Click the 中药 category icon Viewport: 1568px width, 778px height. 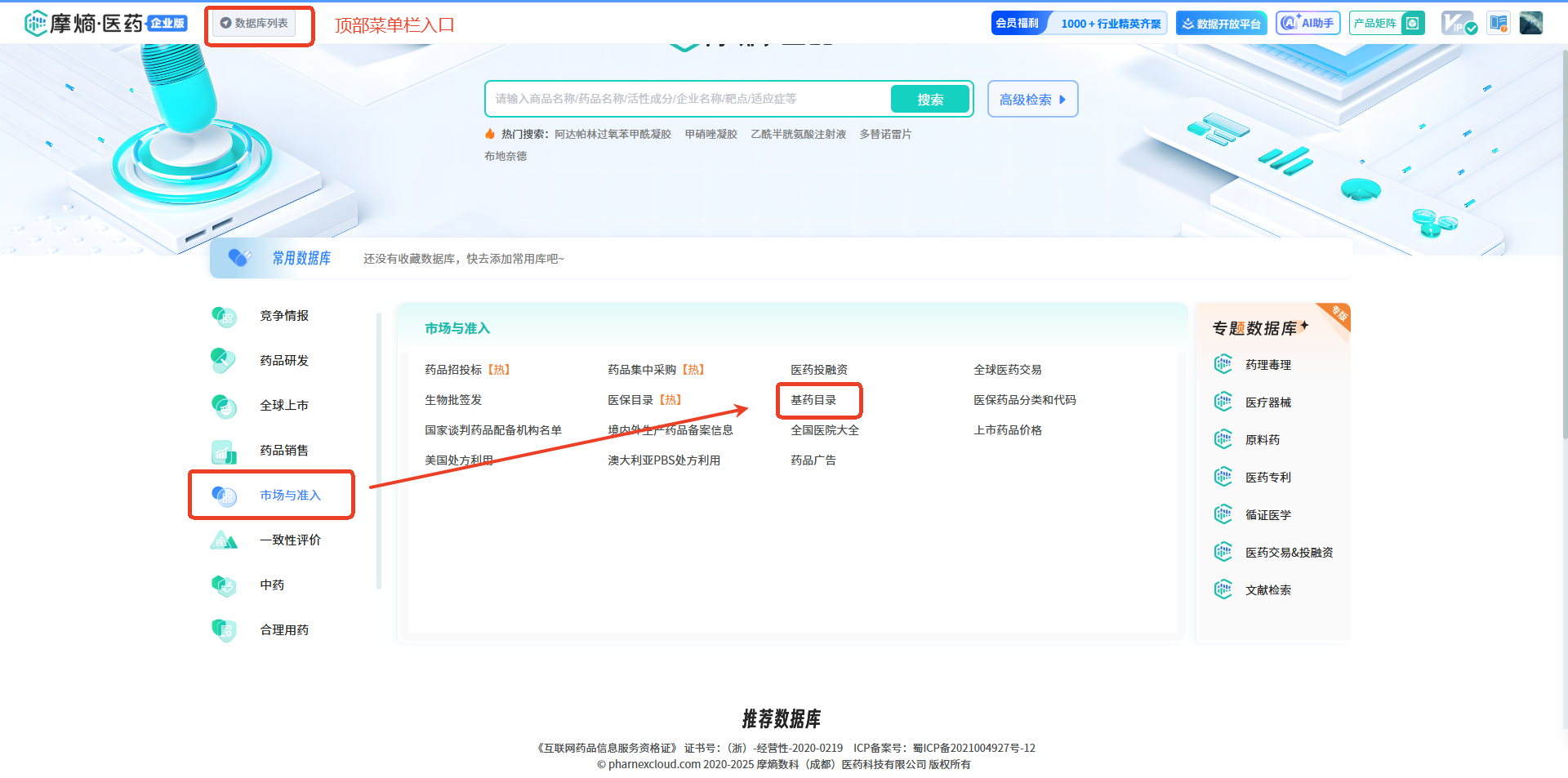(224, 585)
